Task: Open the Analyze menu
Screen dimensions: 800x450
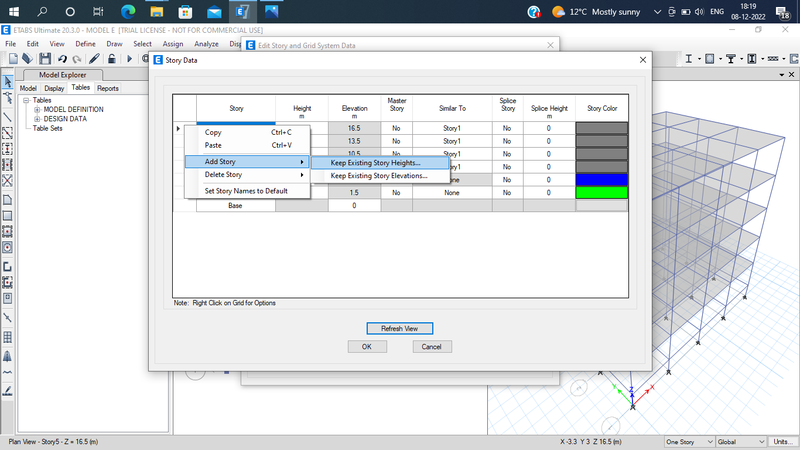Action: pyautogui.click(x=207, y=44)
